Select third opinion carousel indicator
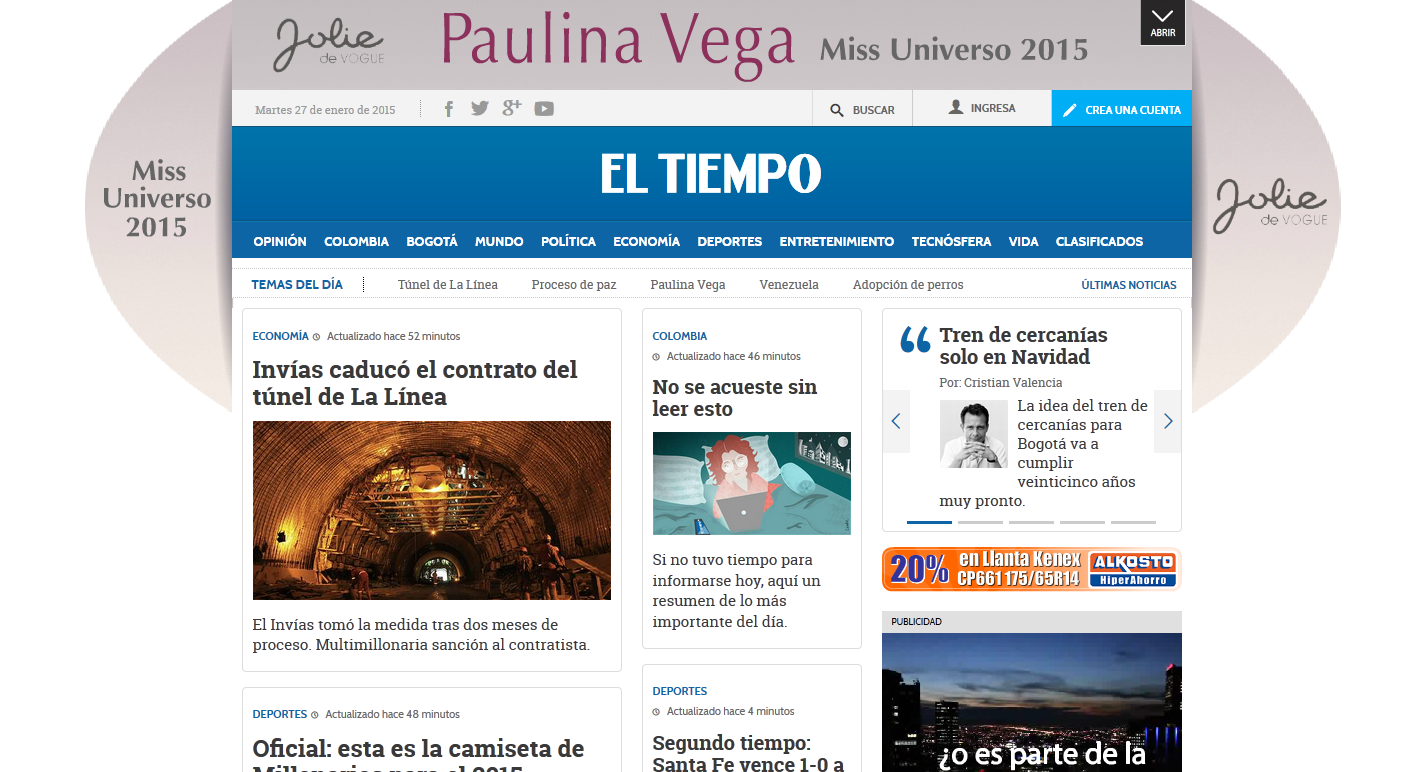Screen dimensions: 1423x772 1031,522
